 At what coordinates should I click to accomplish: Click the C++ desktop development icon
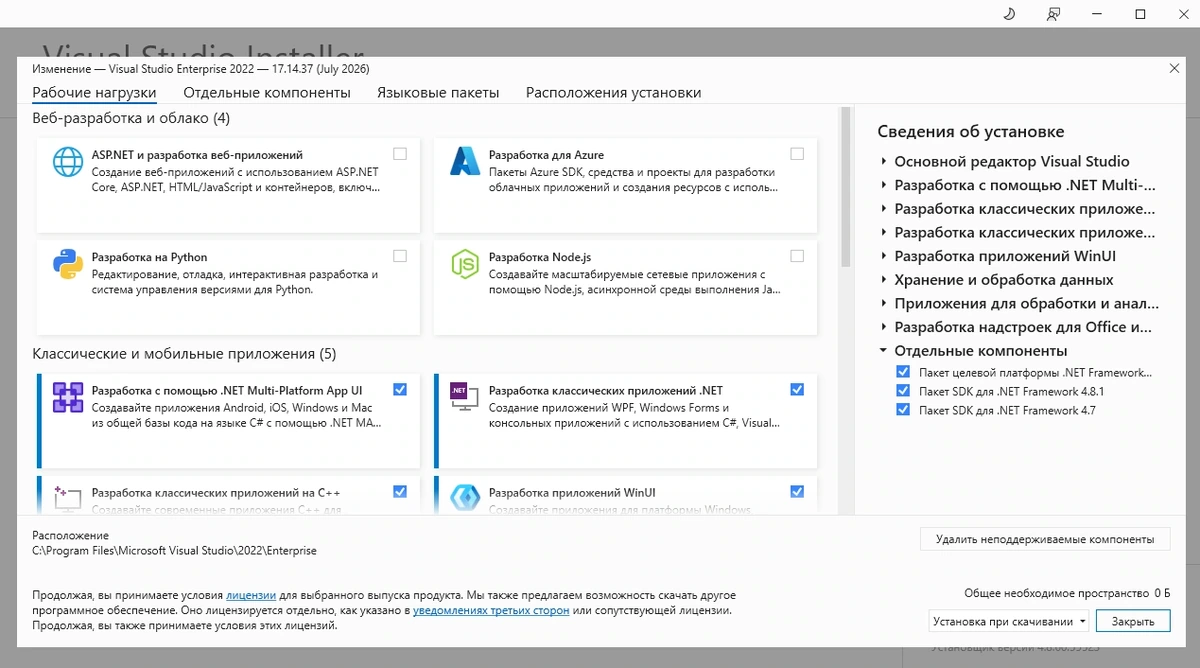click(x=68, y=498)
